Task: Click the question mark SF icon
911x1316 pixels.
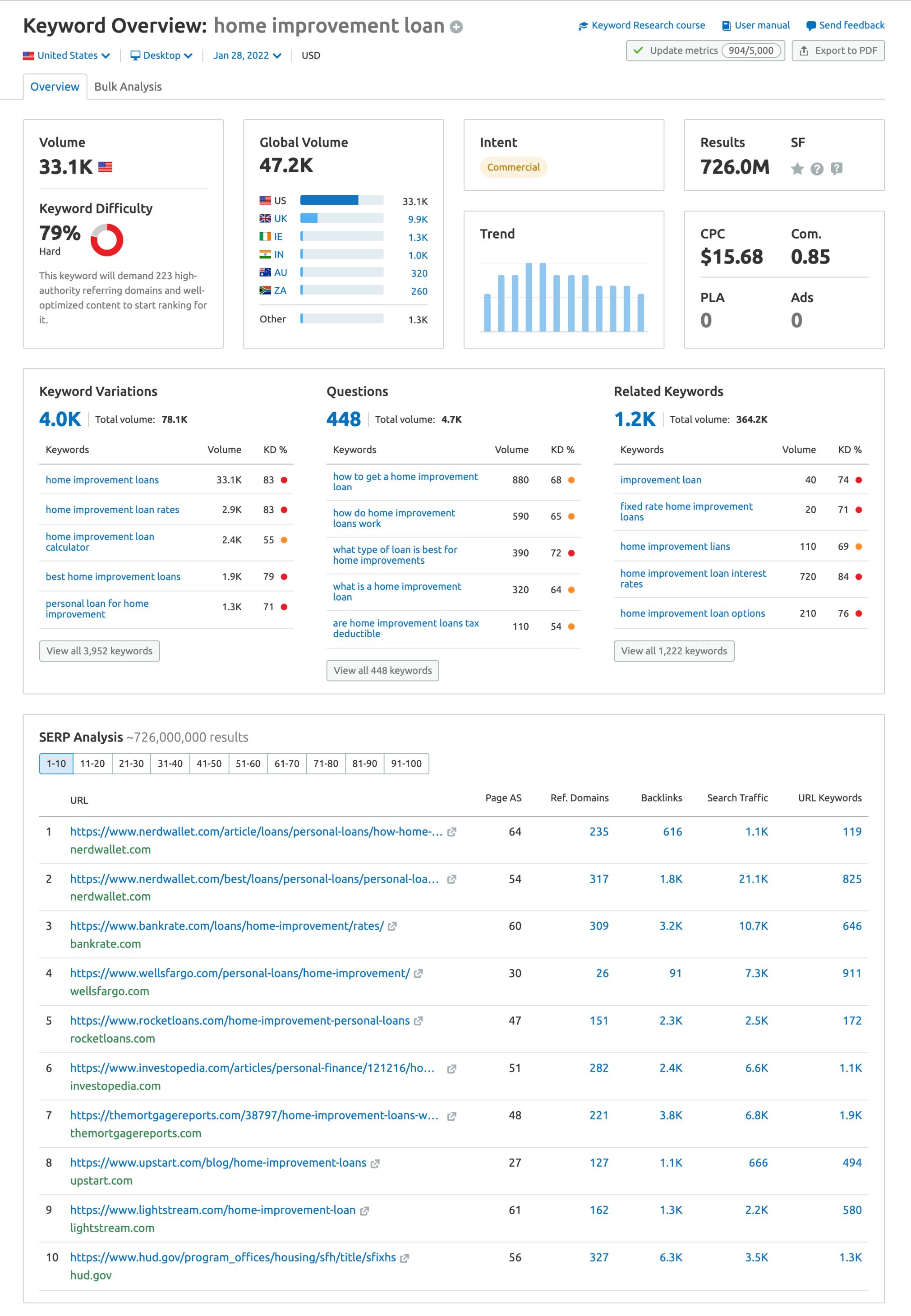Action: pos(817,168)
